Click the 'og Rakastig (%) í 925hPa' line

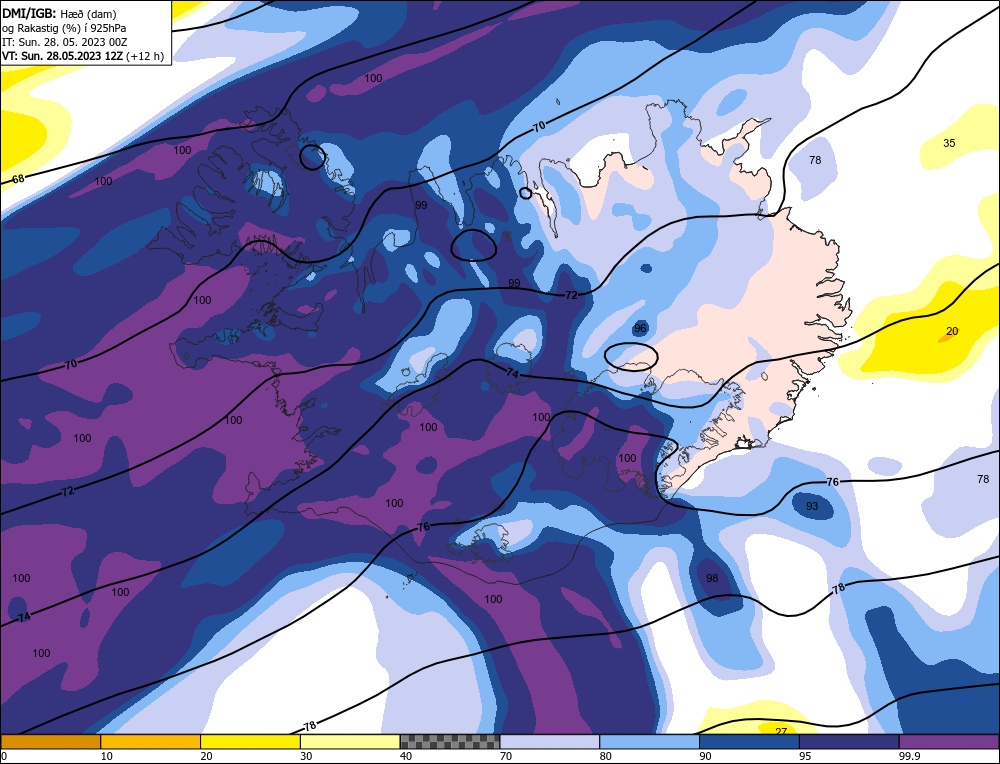tap(64, 28)
